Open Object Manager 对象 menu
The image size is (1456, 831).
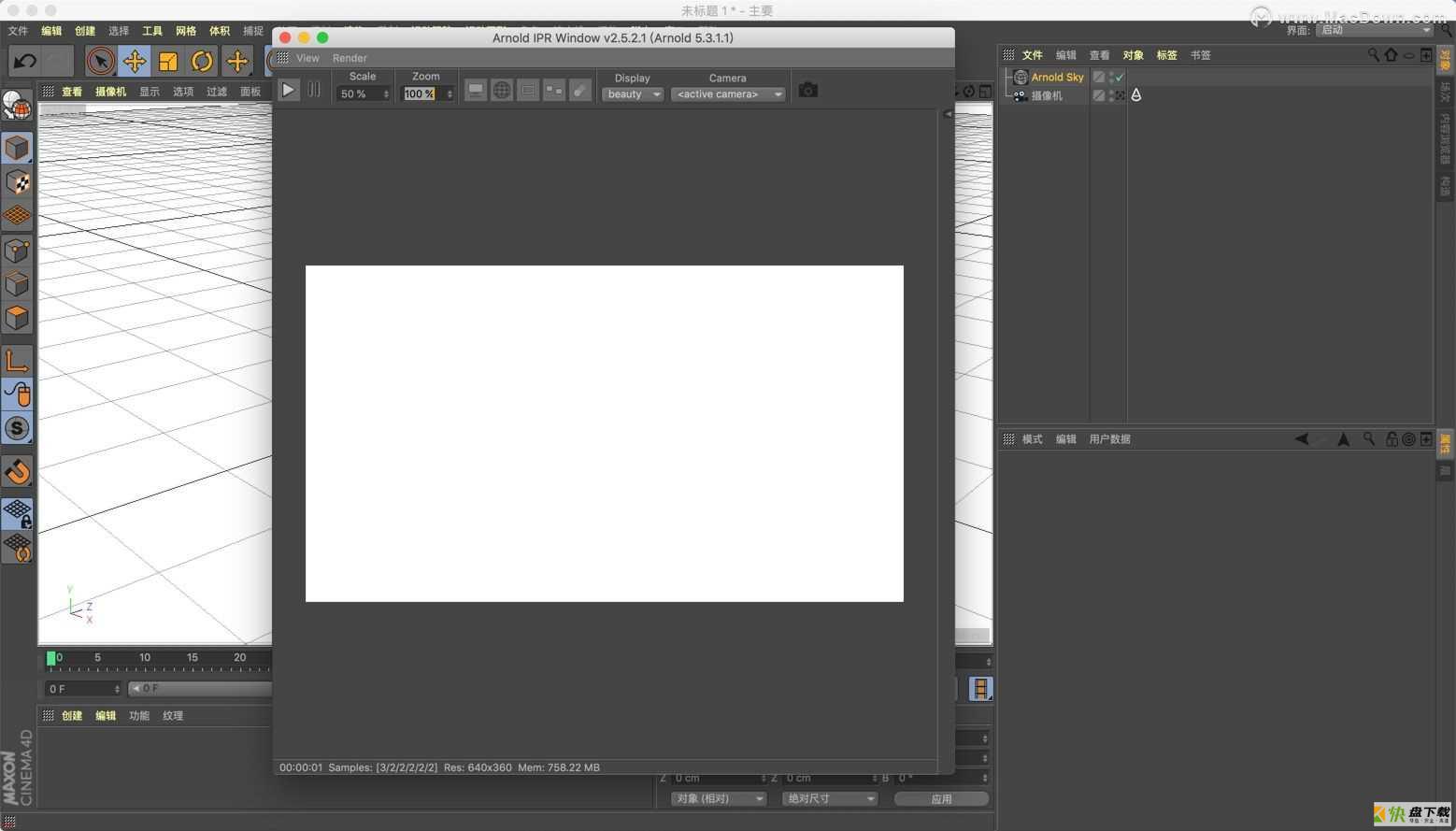pyautogui.click(x=1134, y=55)
